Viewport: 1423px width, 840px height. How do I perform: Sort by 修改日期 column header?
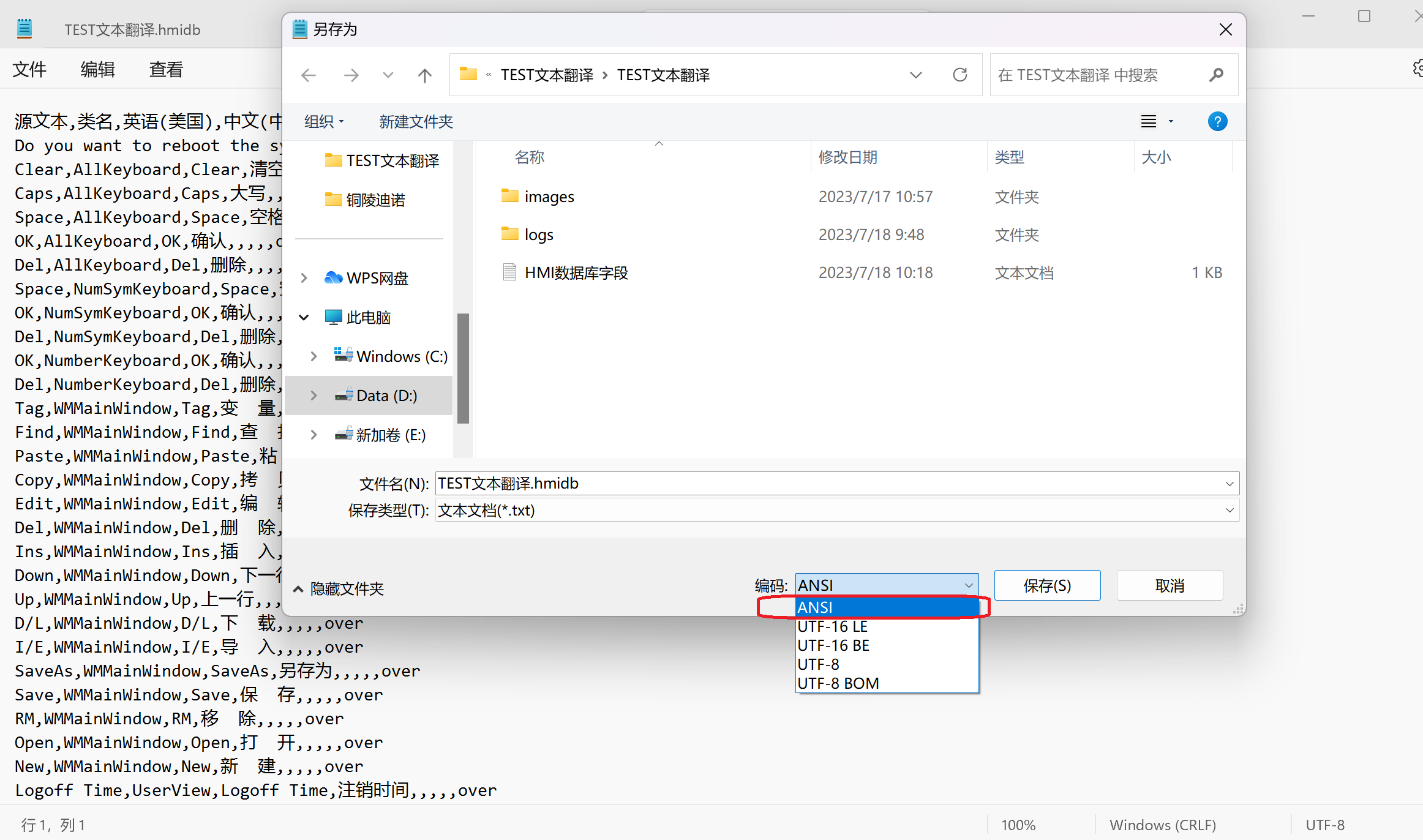[847, 157]
